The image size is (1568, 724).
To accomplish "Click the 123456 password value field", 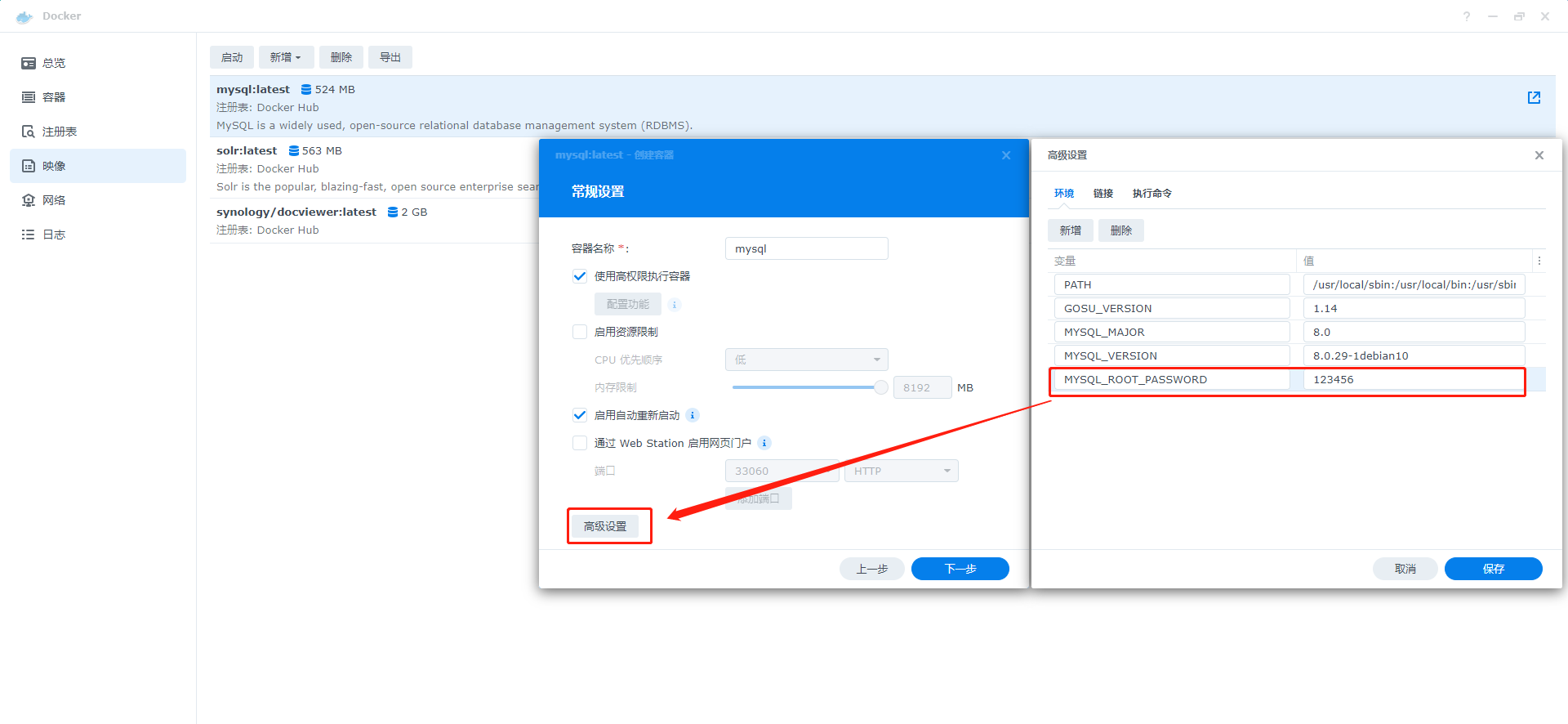I will tap(1414, 379).
